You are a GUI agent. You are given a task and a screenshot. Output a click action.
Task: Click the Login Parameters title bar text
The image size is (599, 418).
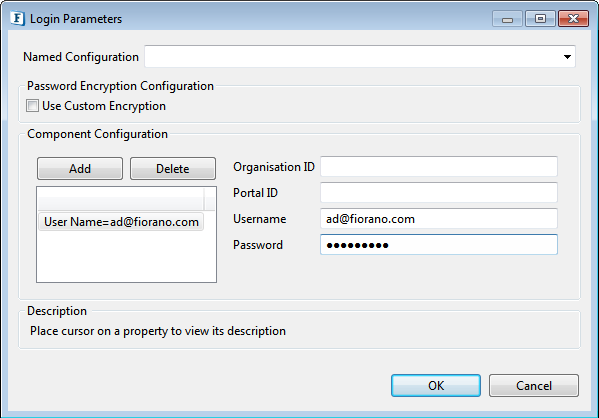coord(76,19)
